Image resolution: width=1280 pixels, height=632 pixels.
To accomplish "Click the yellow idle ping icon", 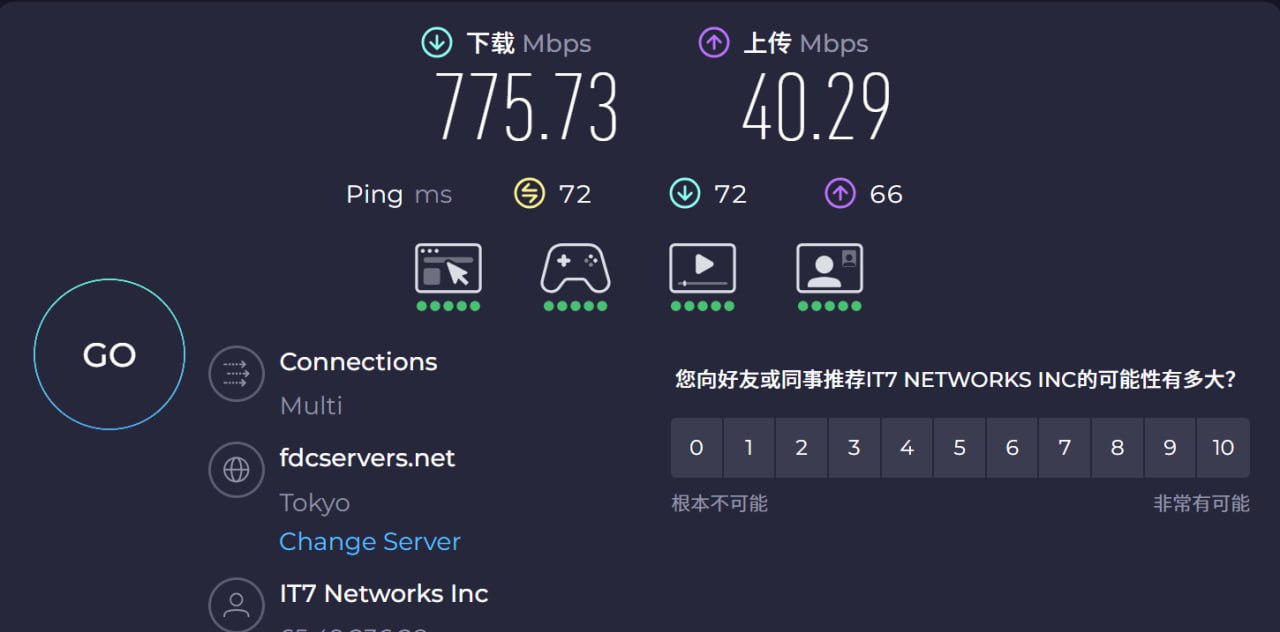I will 529,193.
